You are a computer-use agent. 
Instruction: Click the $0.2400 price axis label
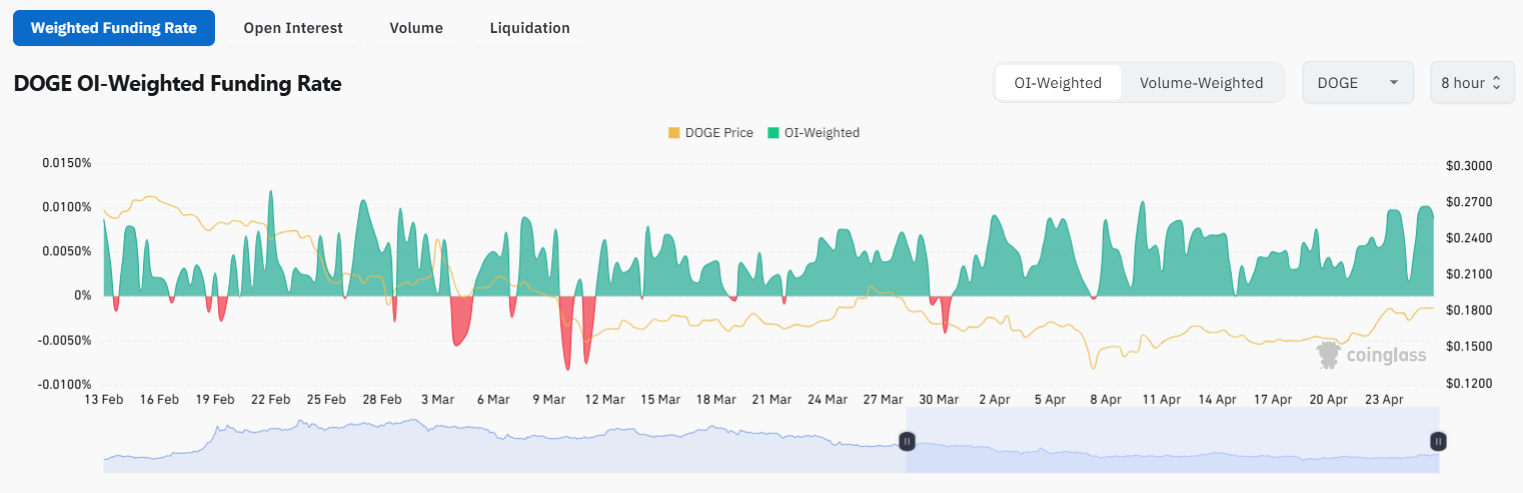1468,238
